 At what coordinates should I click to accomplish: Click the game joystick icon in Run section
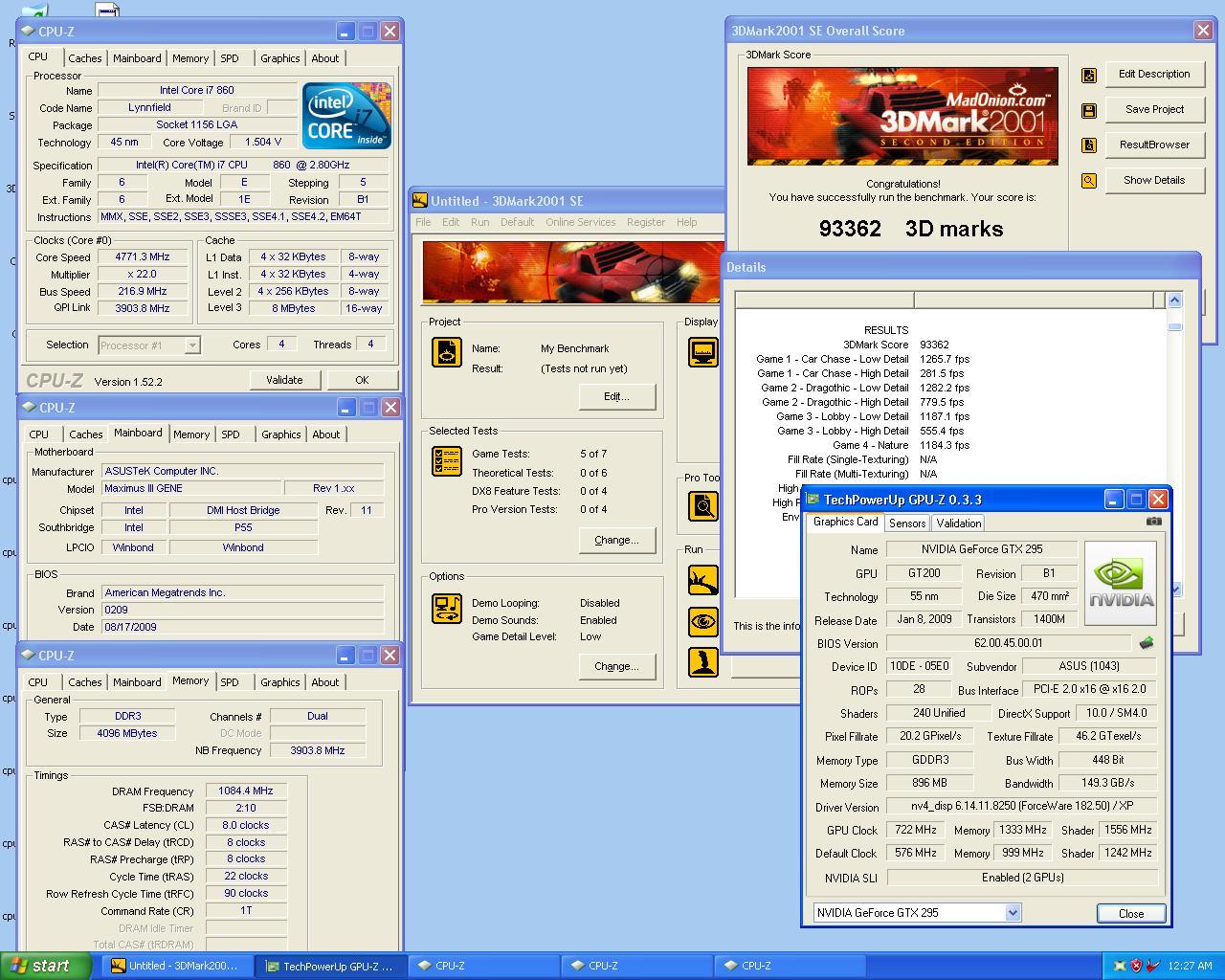click(703, 662)
